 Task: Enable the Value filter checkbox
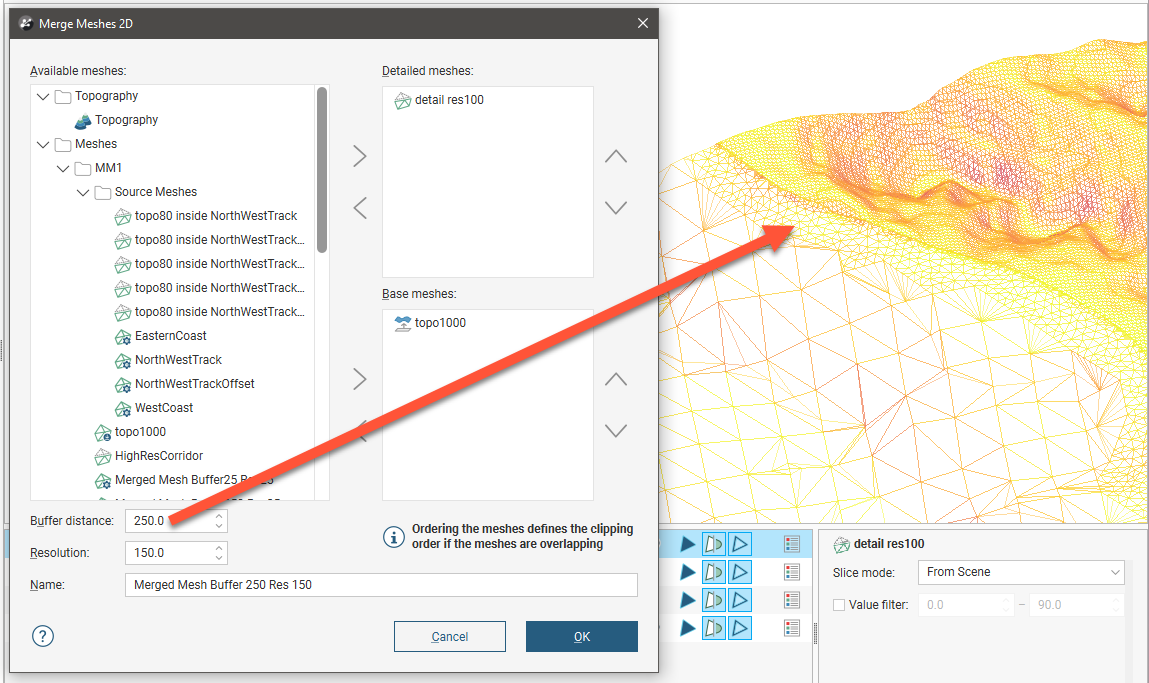839,605
